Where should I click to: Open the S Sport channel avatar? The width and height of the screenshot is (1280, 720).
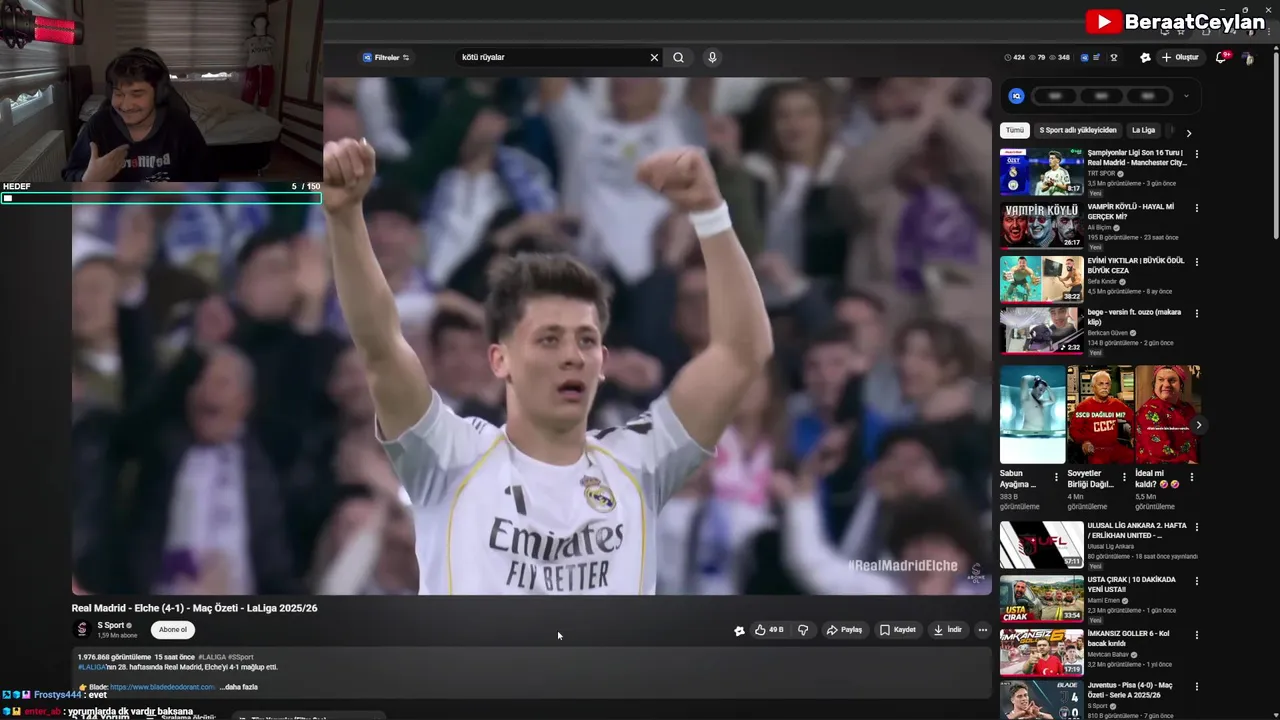point(82,630)
